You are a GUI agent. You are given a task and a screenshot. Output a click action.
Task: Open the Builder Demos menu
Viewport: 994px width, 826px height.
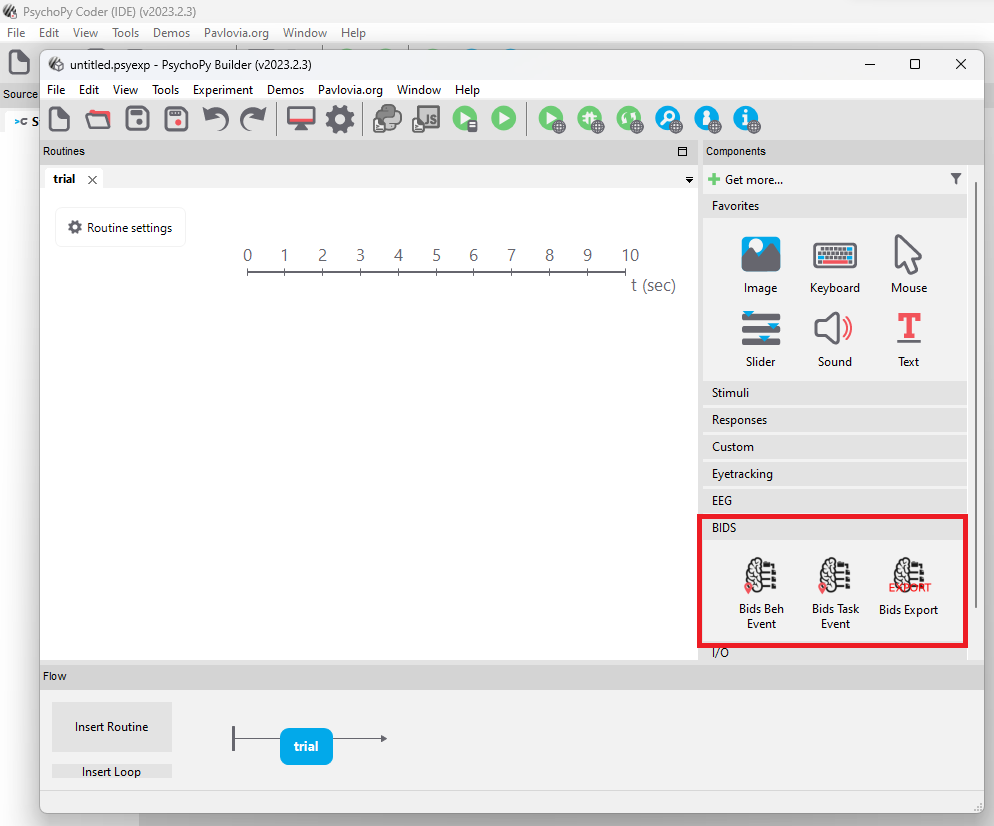[x=285, y=89]
